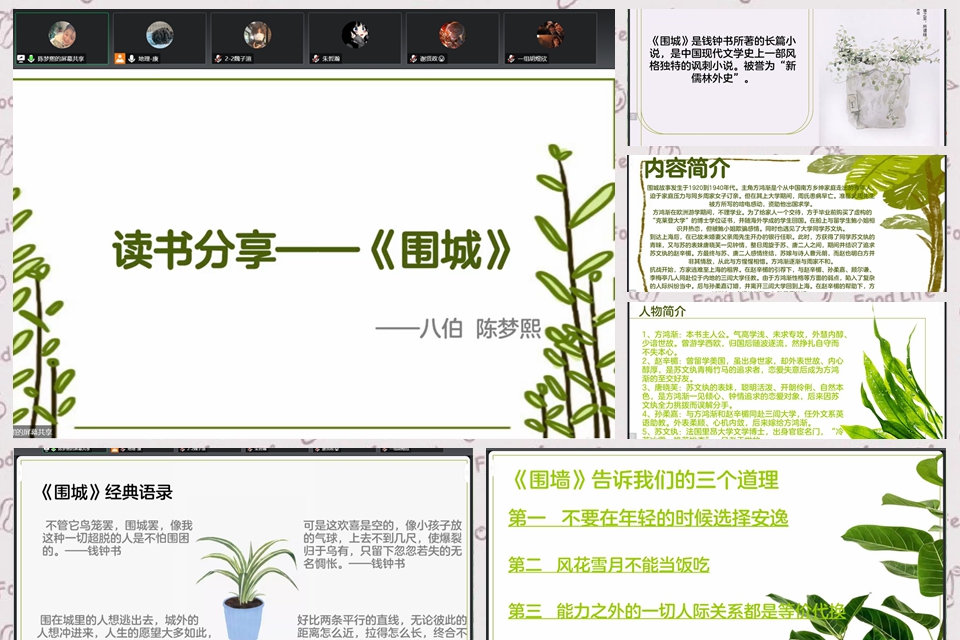Click the muted mic icon beside 谢贤政
This screenshot has width=960, height=640.
[x=414, y=59]
